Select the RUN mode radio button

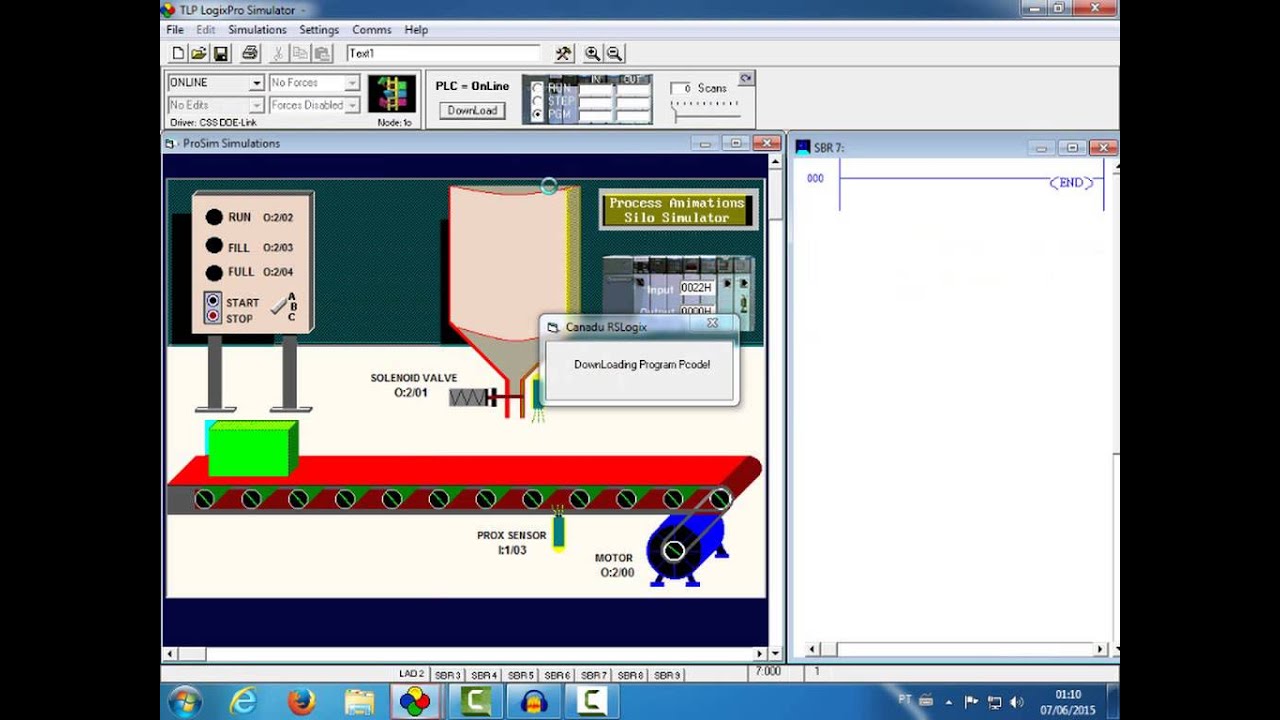(538, 88)
